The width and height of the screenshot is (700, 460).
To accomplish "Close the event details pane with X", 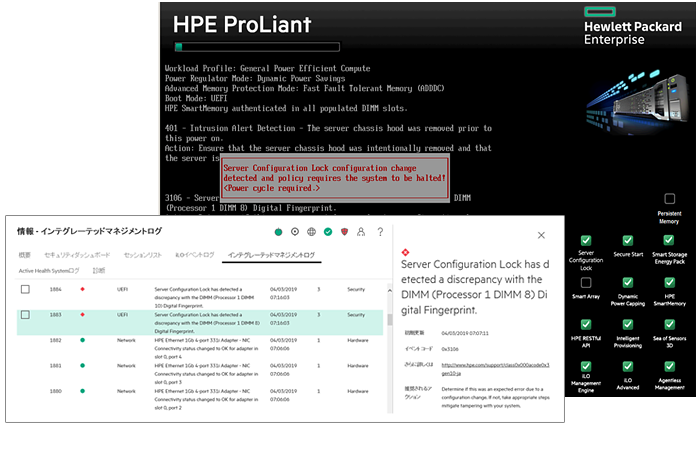I will [x=542, y=235].
